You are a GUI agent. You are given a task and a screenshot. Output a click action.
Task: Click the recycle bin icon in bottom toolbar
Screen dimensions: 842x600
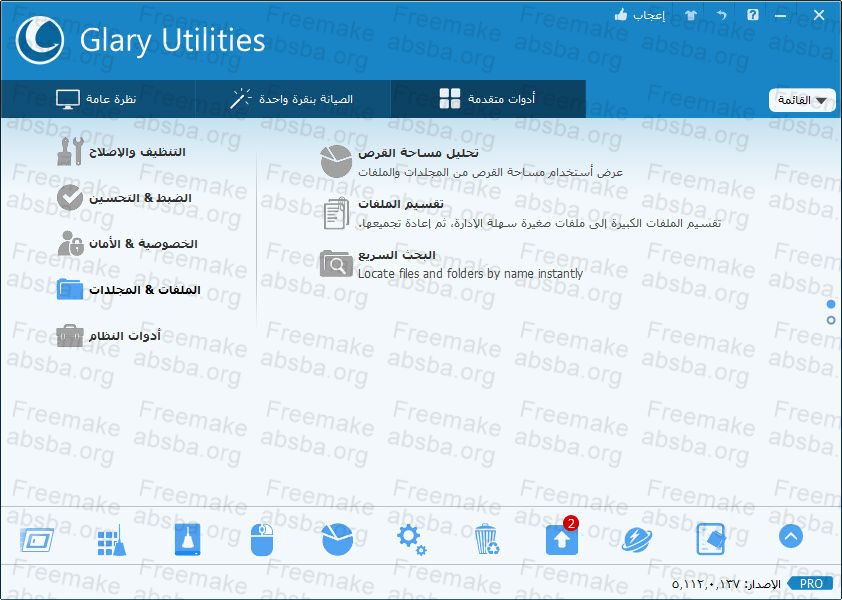487,539
